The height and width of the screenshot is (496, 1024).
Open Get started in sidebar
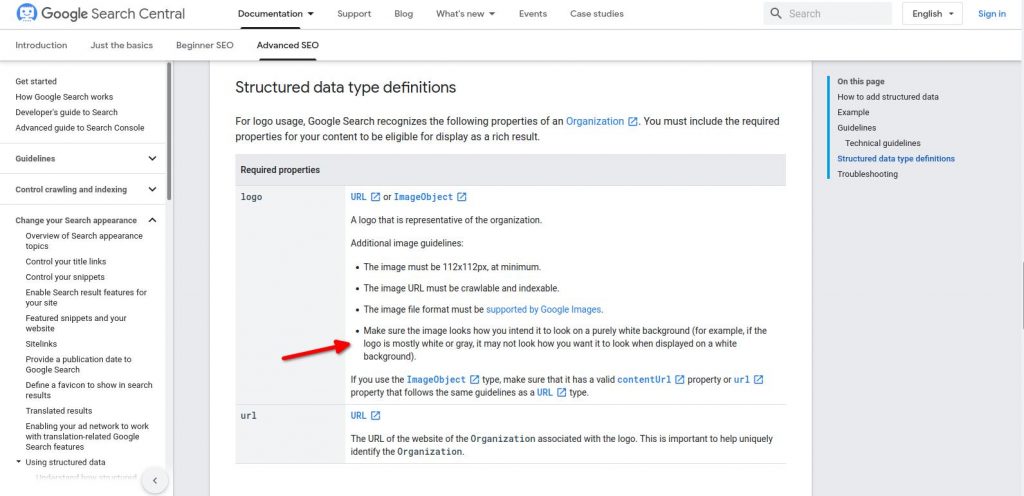36,82
